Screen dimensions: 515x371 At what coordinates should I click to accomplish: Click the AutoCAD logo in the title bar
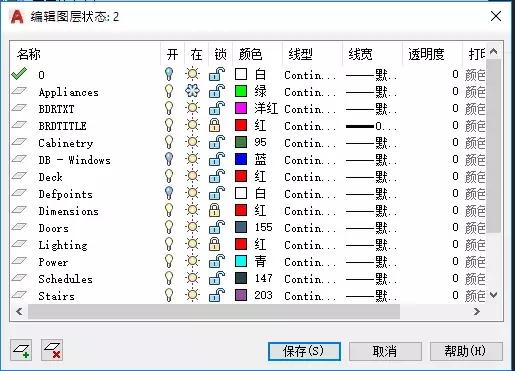pos(17,16)
